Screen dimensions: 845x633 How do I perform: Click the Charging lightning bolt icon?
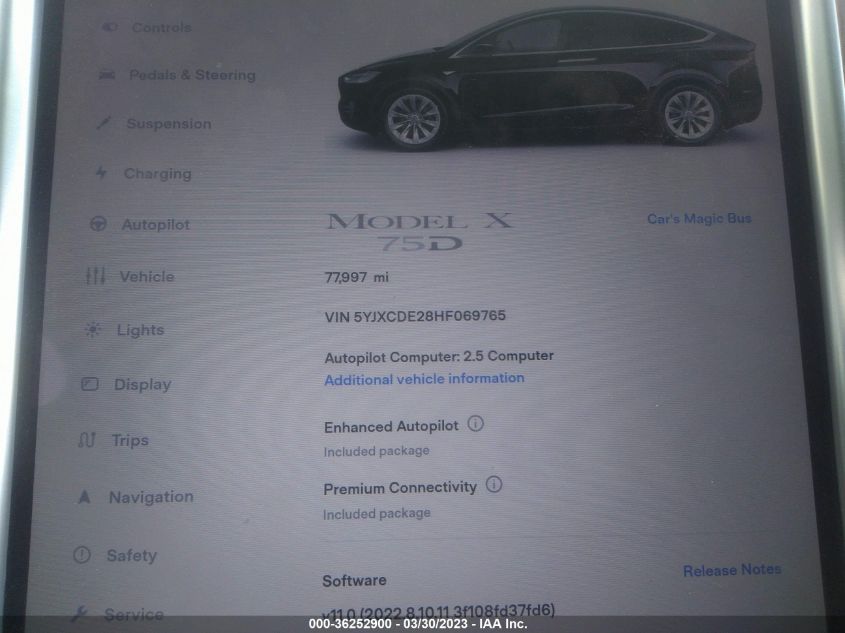101,173
